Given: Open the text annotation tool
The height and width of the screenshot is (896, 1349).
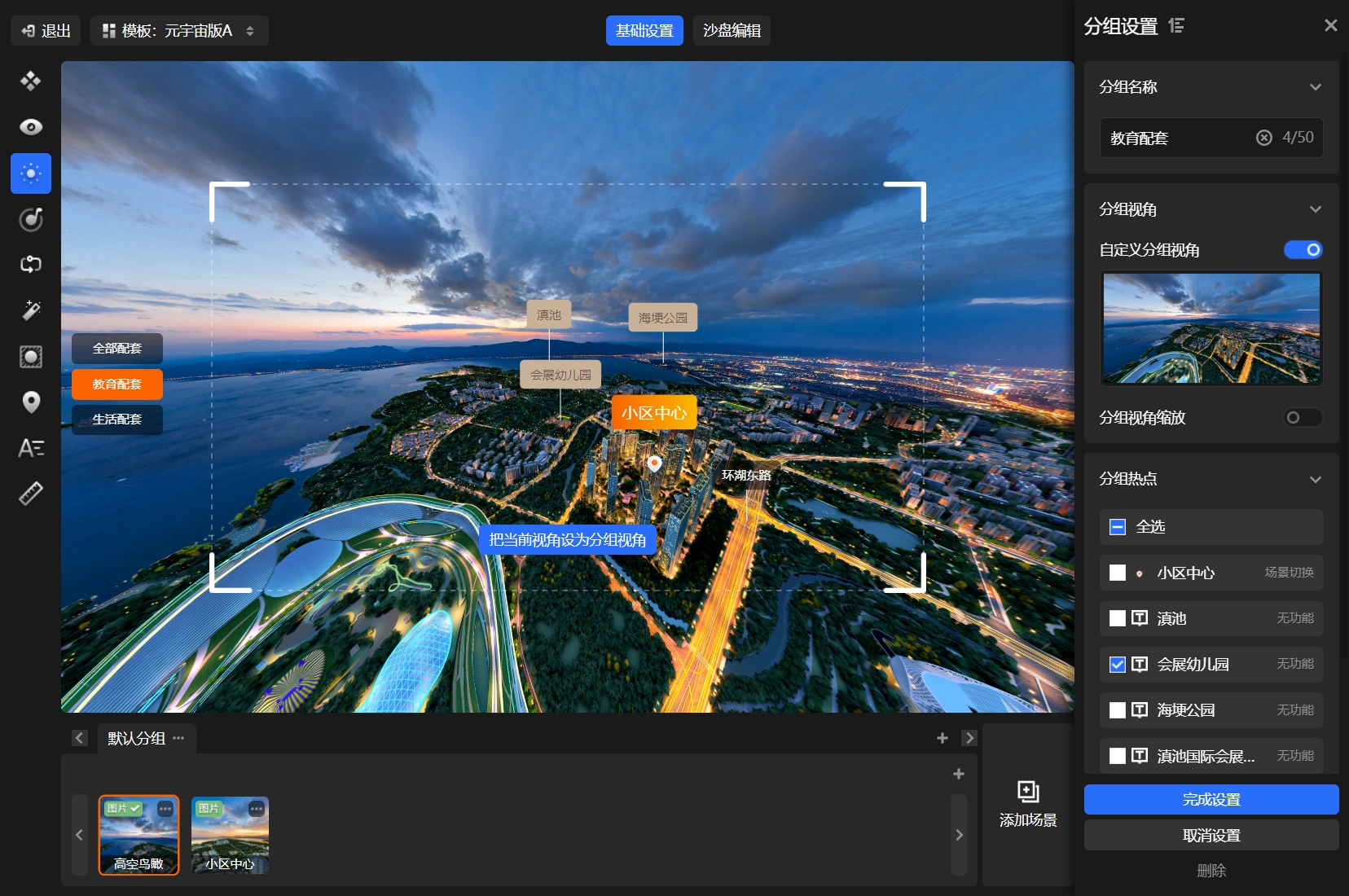Looking at the screenshot, I should 31,448.
